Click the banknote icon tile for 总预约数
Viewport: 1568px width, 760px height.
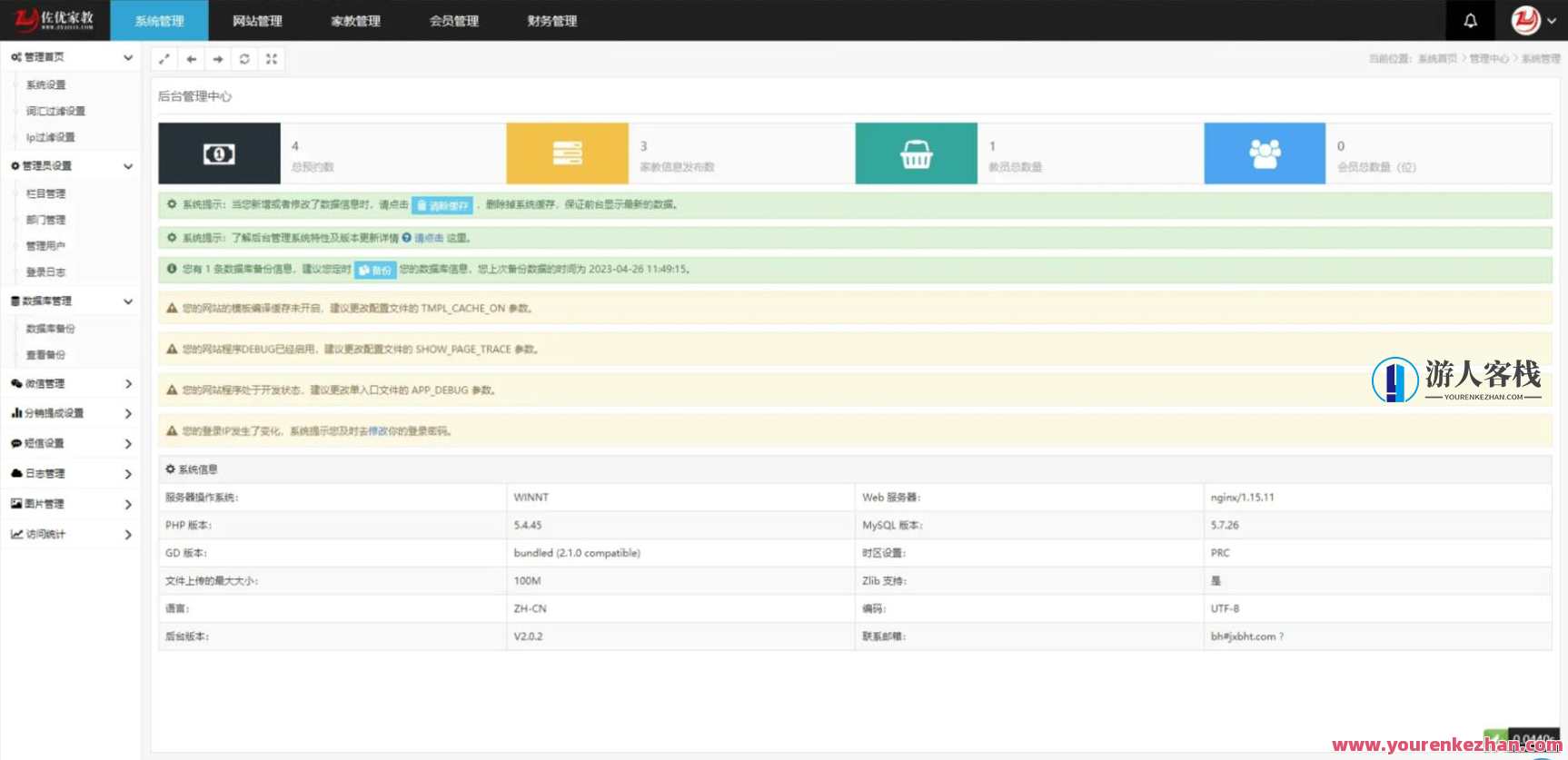pyautogui.click(x=219, y=153)
